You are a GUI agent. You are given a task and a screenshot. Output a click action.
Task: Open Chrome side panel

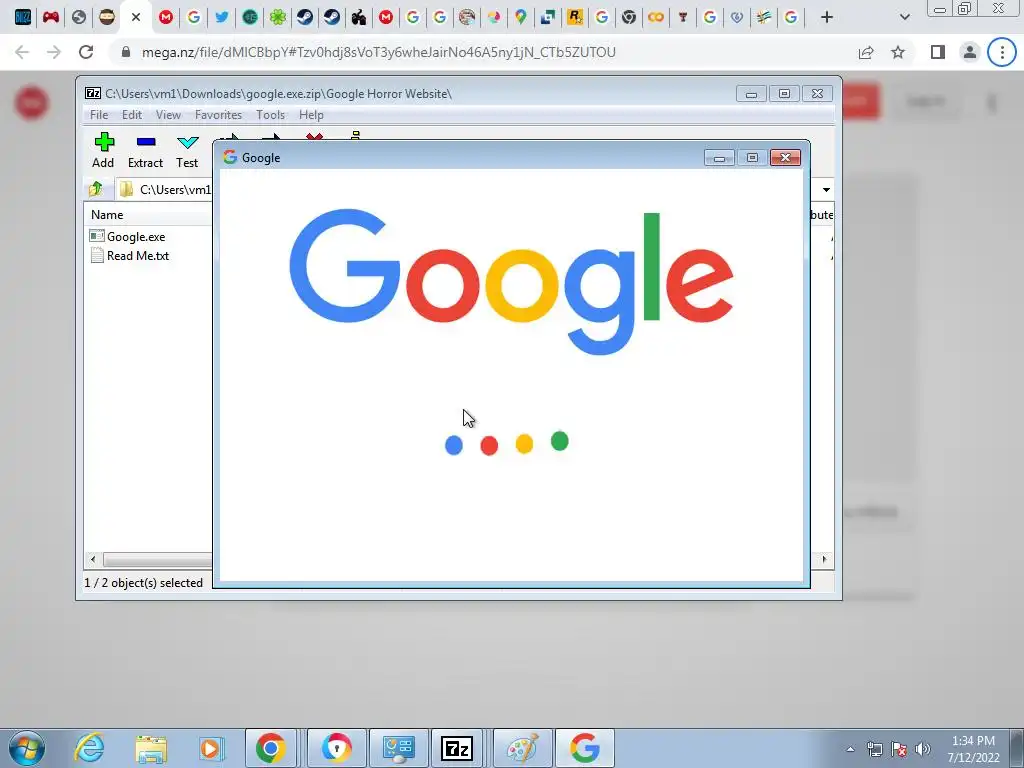coord(938,52)
